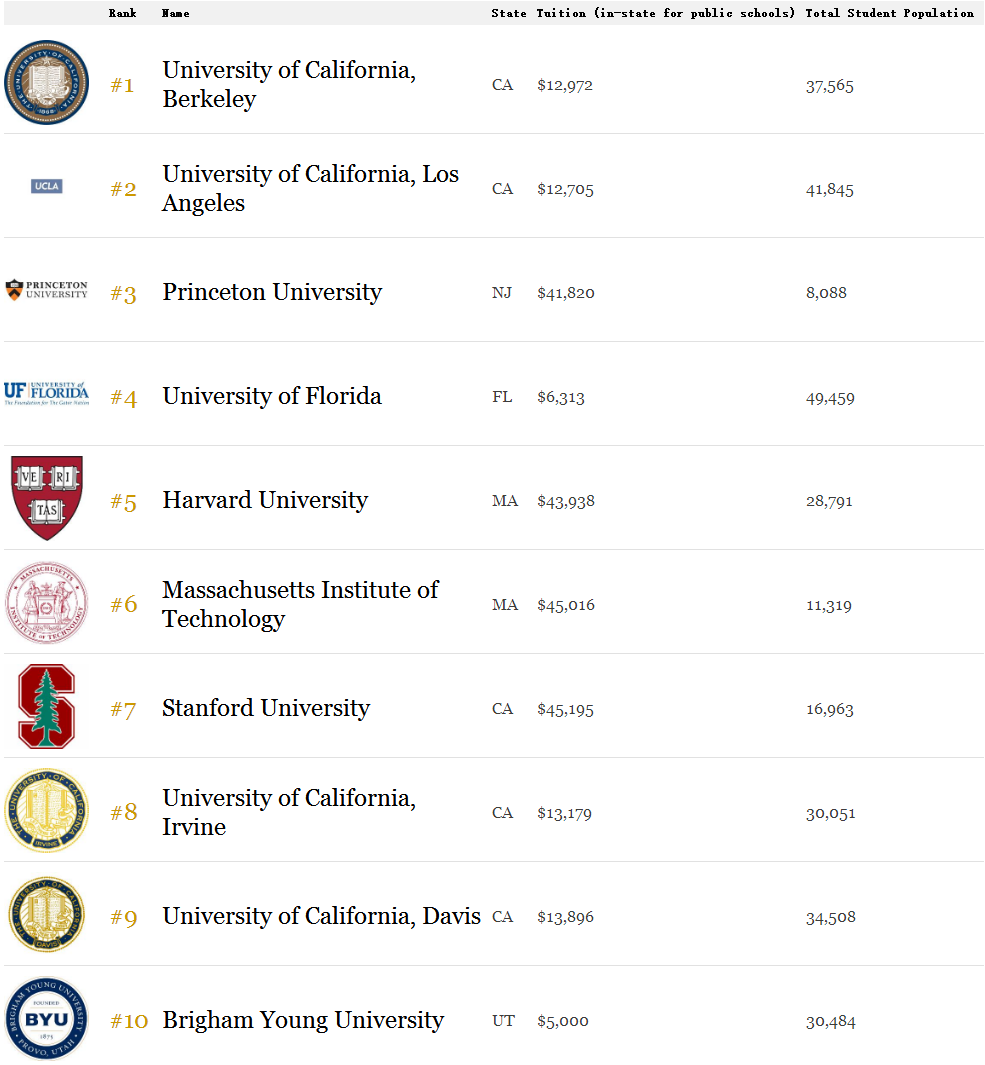Click the UC Irvine gold seal
The image size is (985, 1065).
tap(46, 810)
